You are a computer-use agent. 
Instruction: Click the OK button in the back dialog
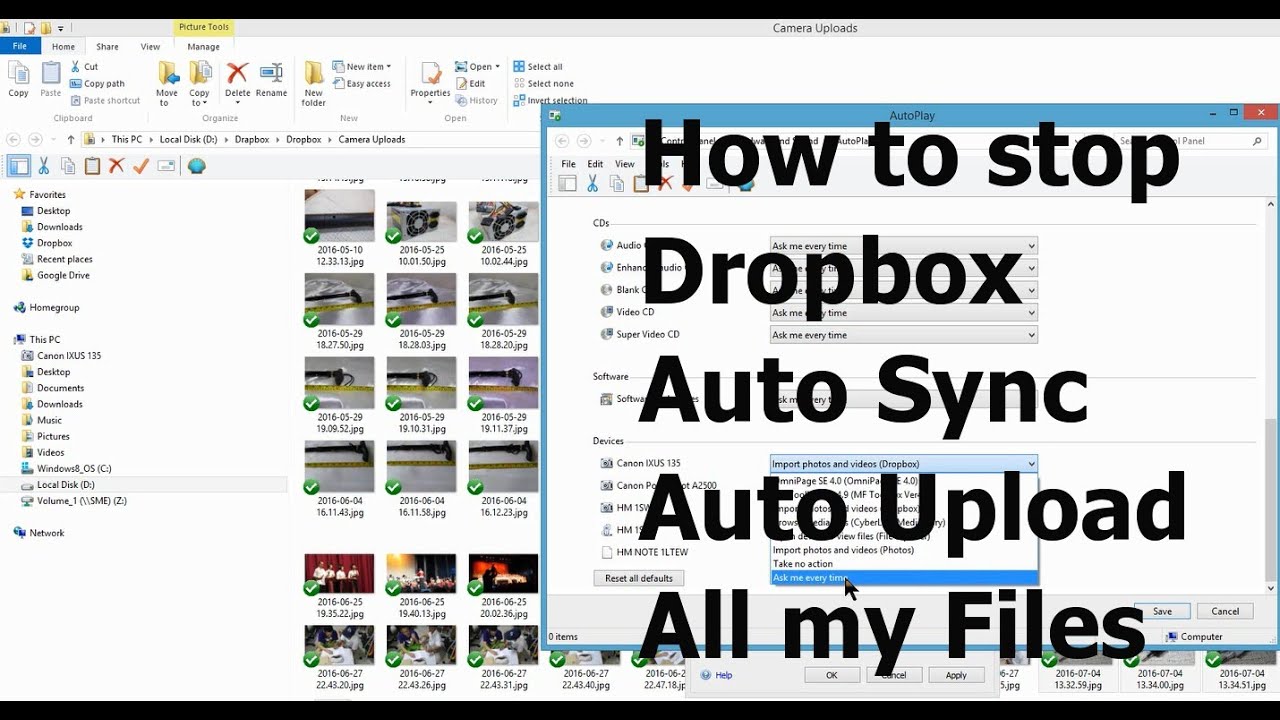point(831,675)
